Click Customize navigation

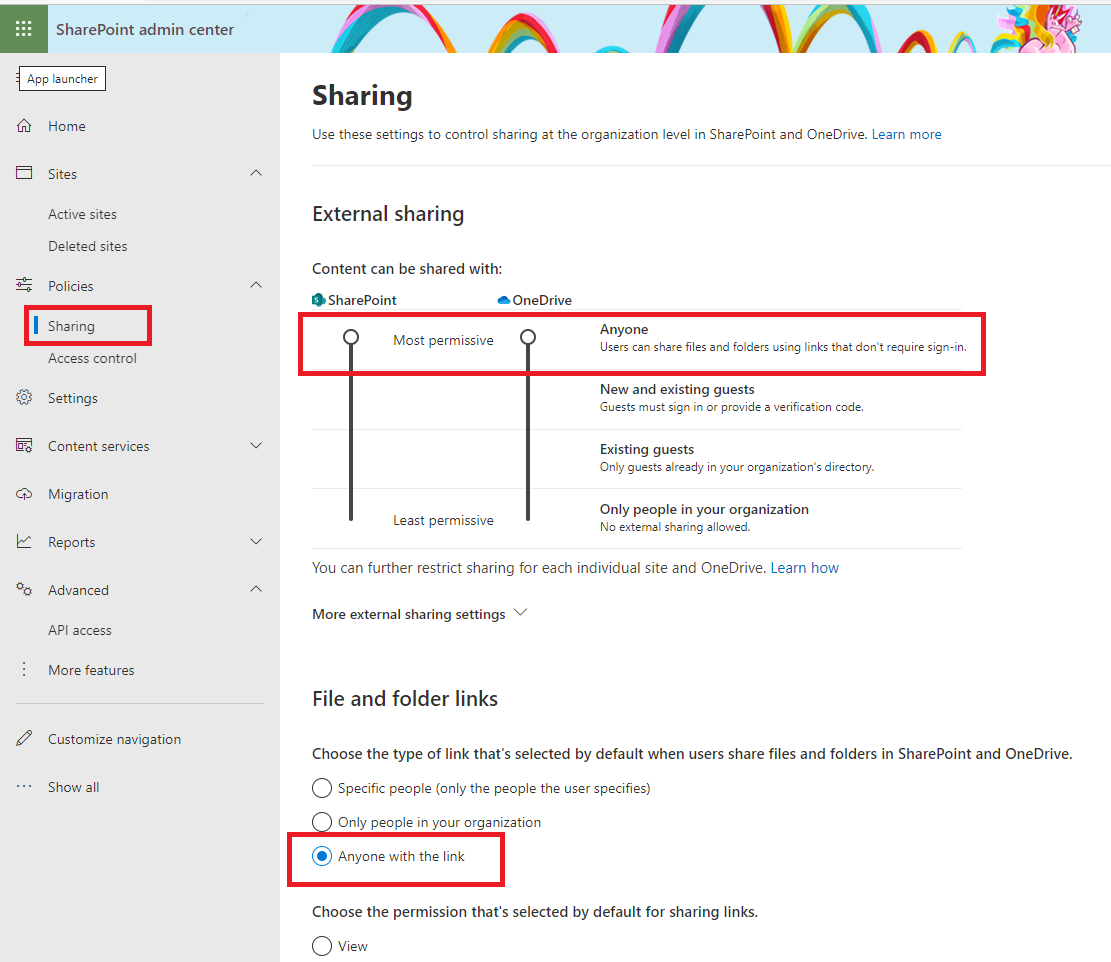(114, 739)
